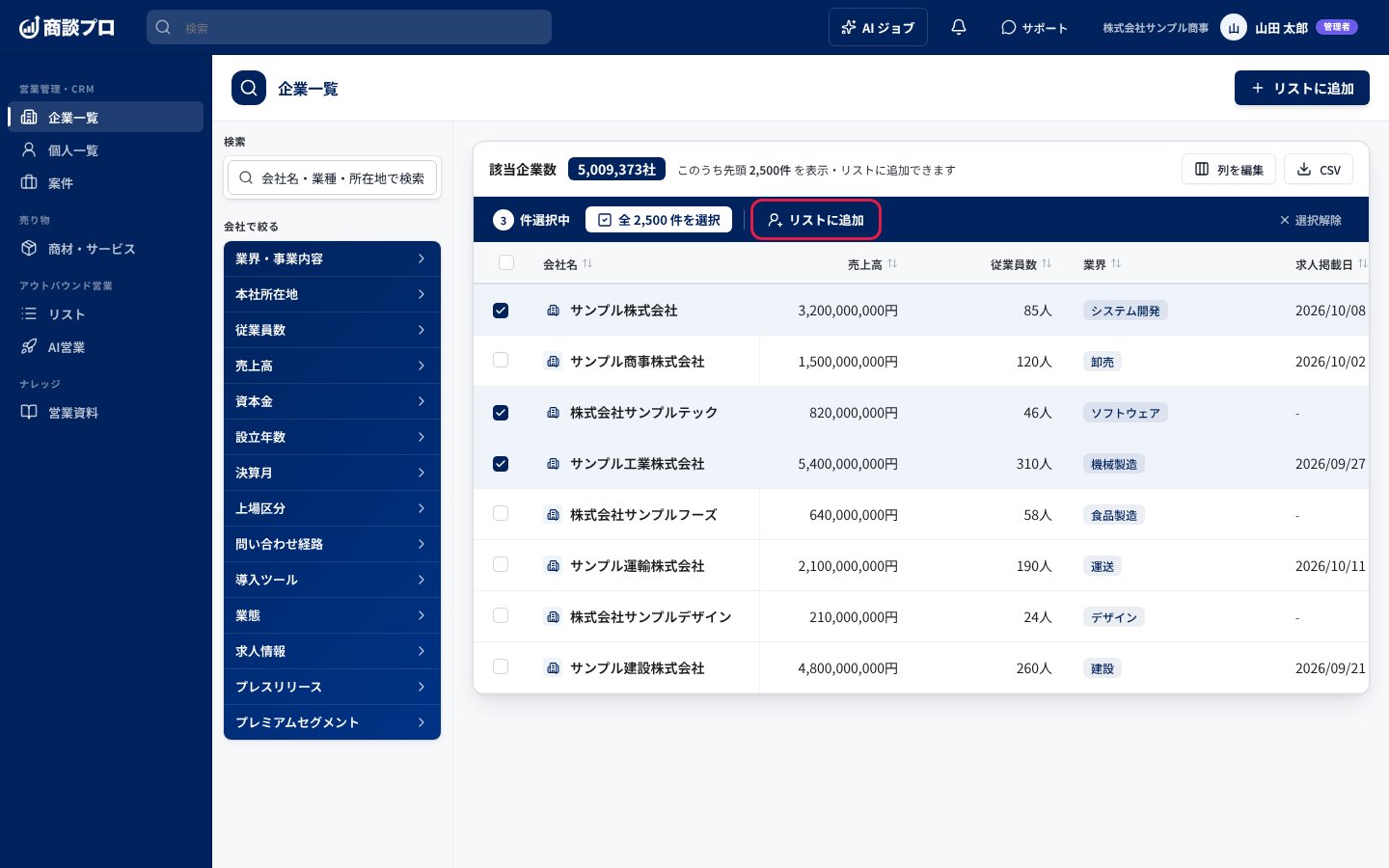Uncheck 株式会社サンプルテック row checkbox
1389x868 pixels.
pos(501,413)
